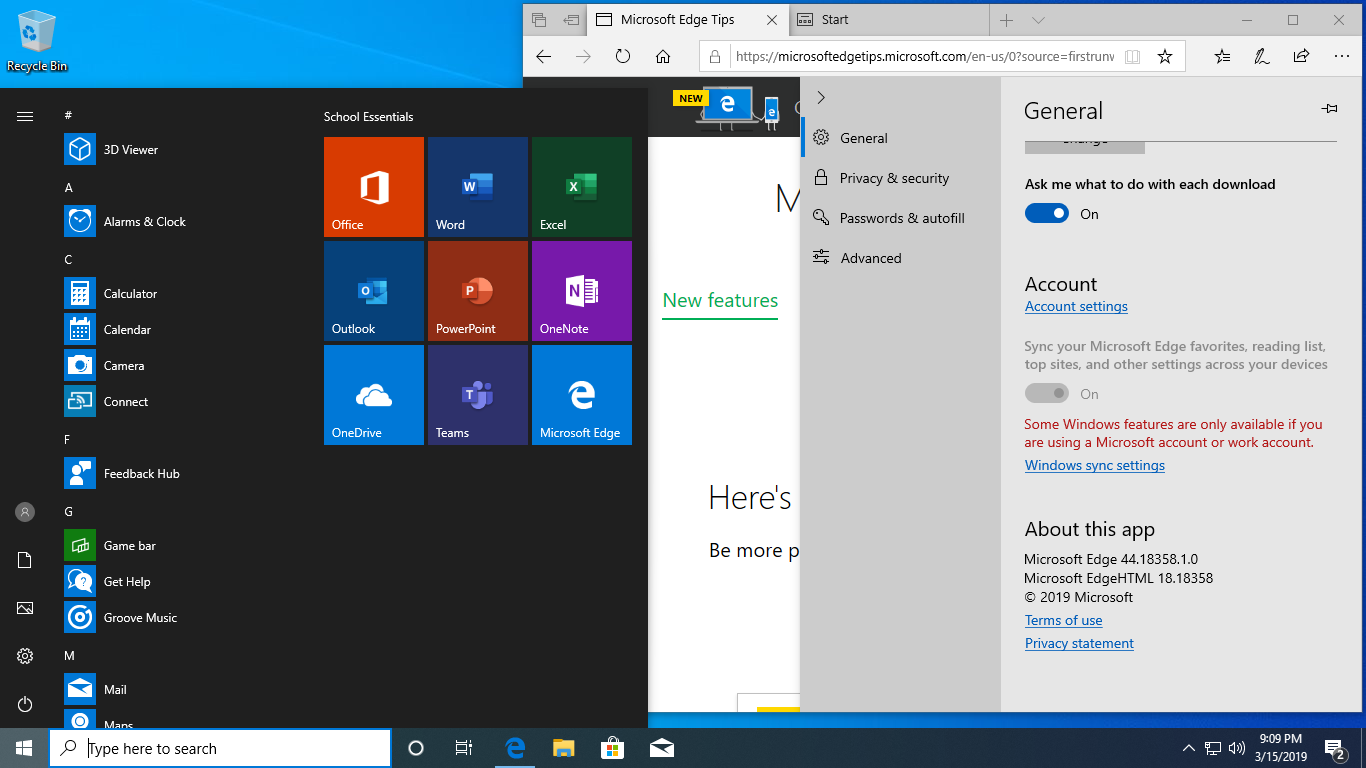Refresh the page in Edge

click(x=623, y=57)
